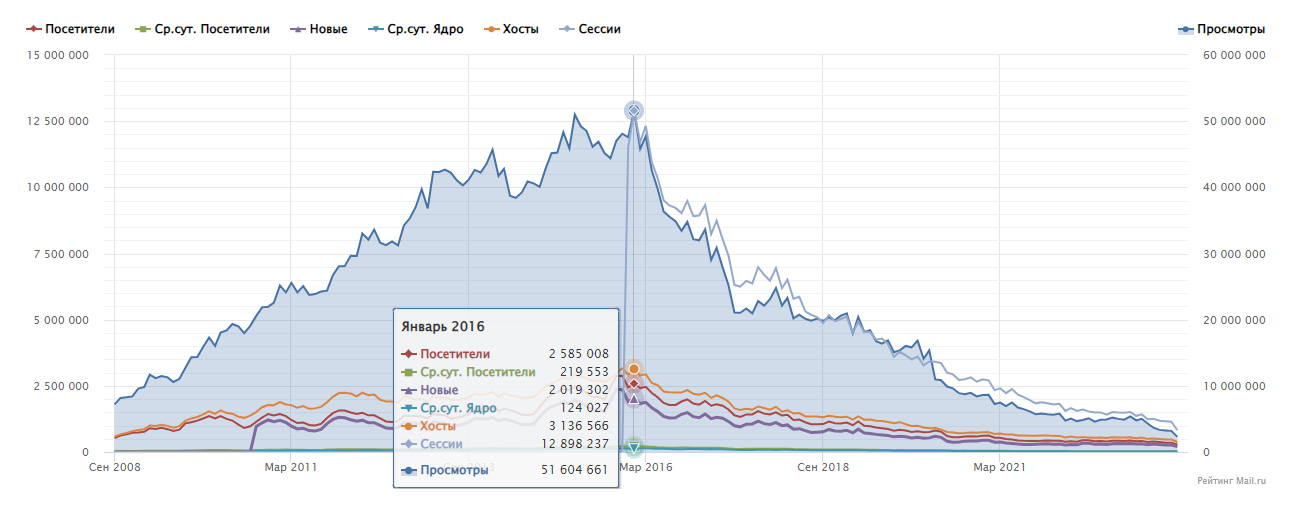Click Посетители value 2 585 008 in tooltip
Viewport: 1313px width, 511px height.
(x=578, y=353)
